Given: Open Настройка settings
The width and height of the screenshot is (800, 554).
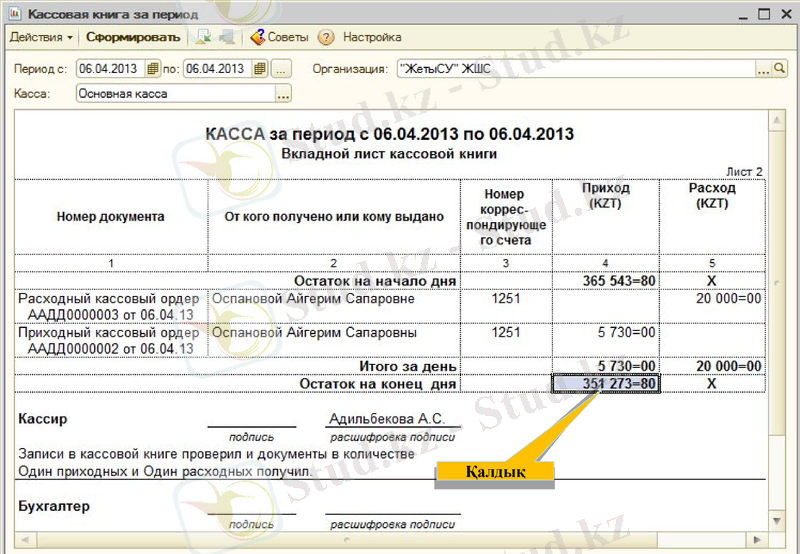Looking at the screenshot, I should (x=372, y=37).
